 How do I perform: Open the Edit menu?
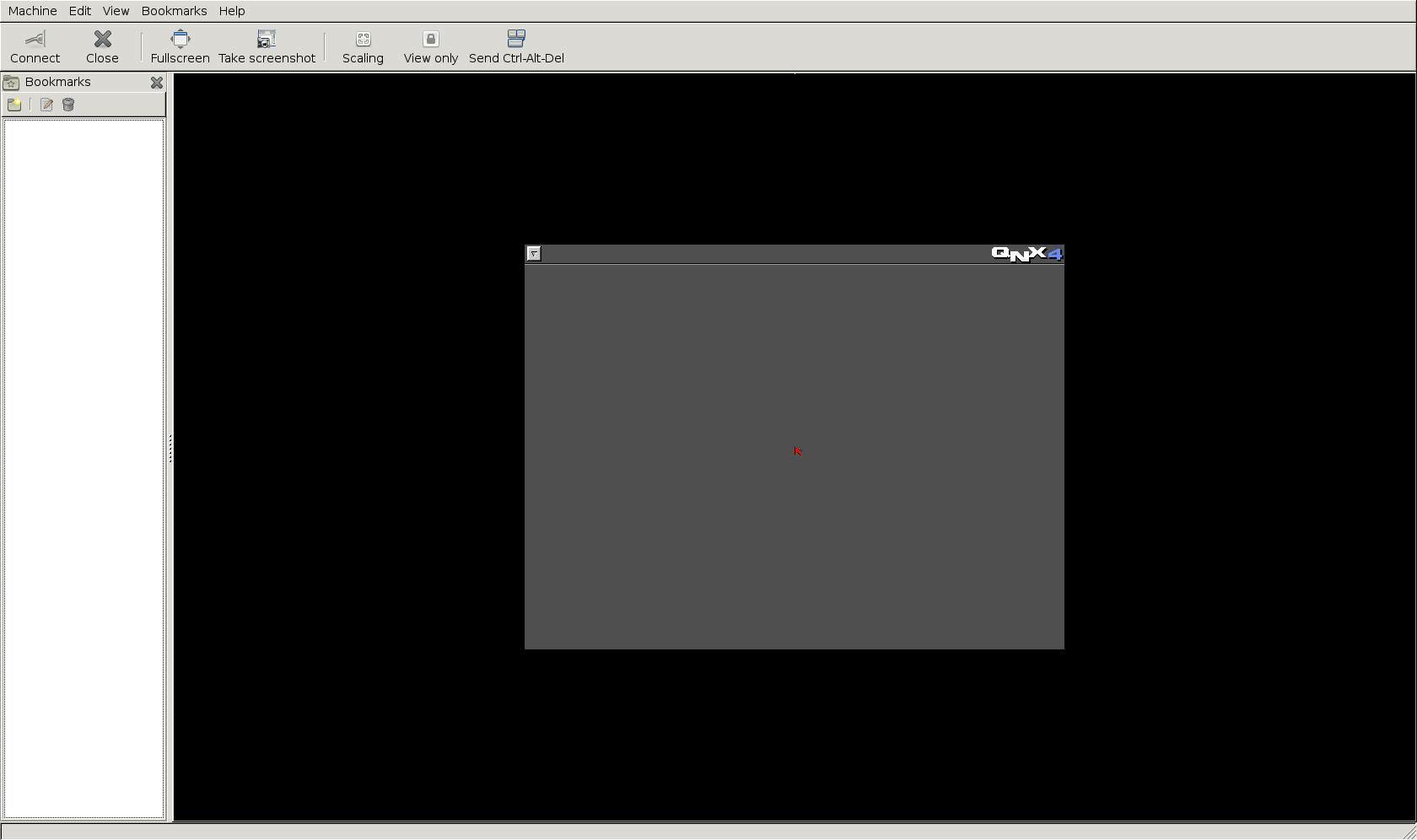[80, 11]
